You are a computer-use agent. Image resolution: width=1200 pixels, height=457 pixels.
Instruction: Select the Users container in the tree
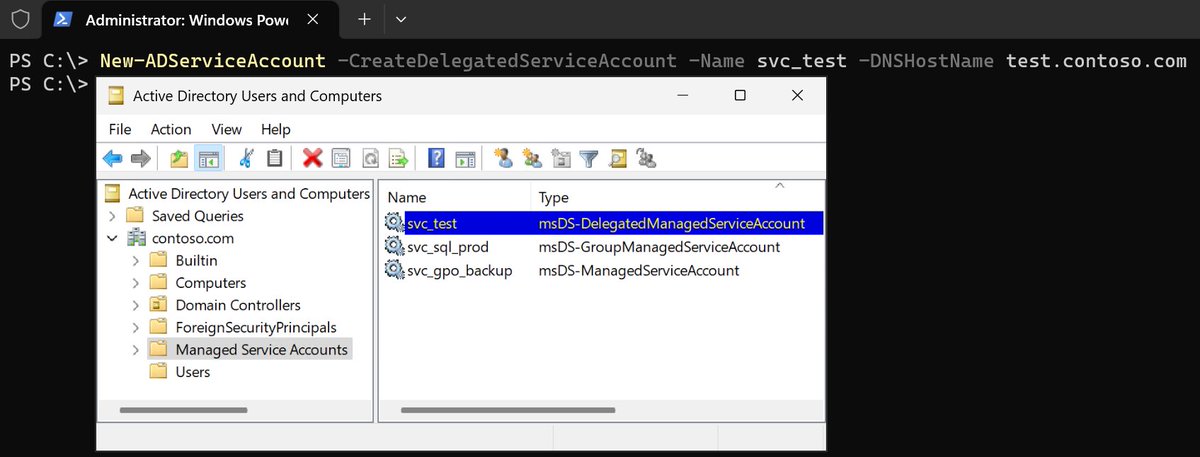[193, 372]
